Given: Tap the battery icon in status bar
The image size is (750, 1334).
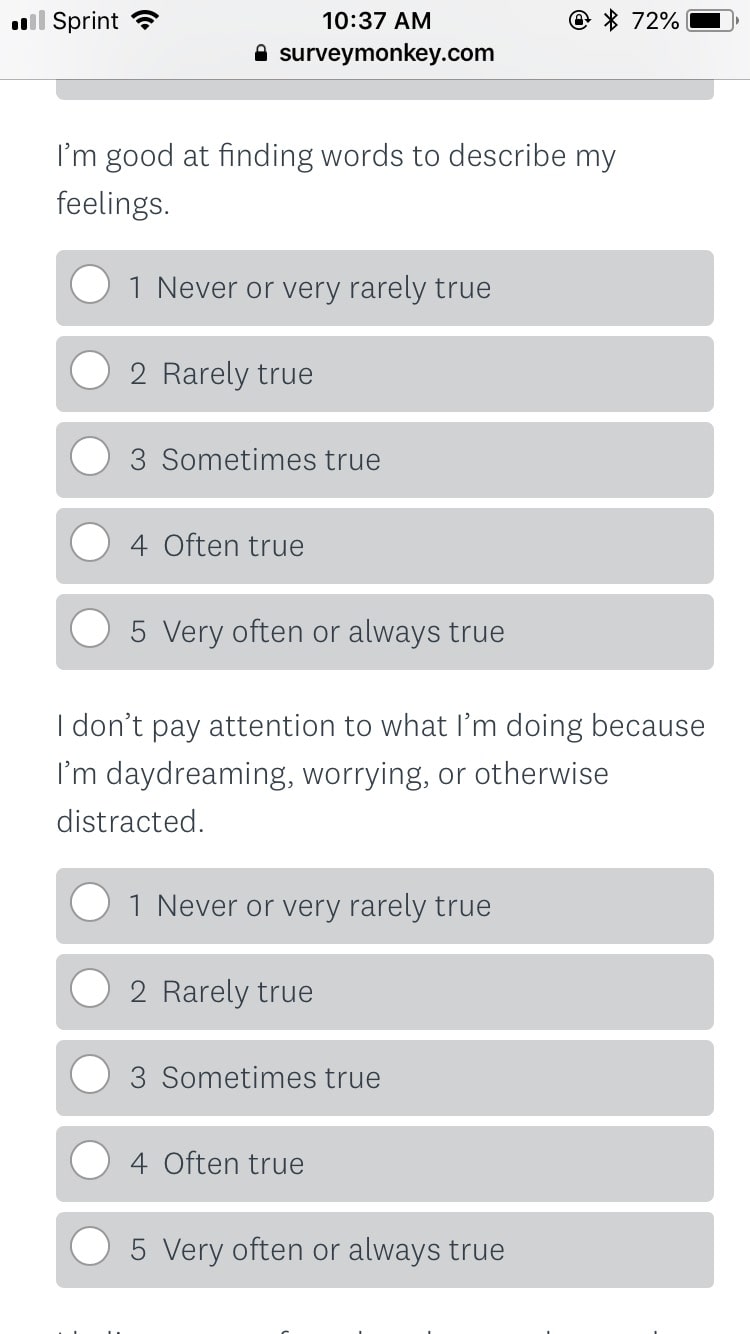Looking at the screenshot, I should 713,20.
